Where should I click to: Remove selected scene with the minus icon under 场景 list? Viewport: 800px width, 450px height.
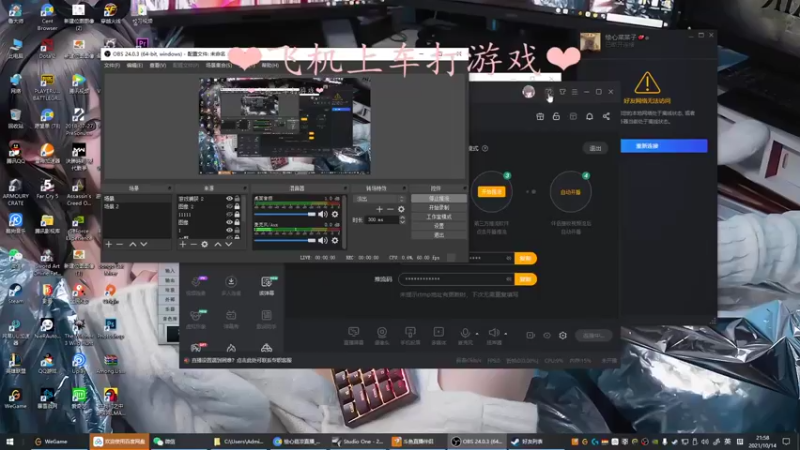coord(120,244)
